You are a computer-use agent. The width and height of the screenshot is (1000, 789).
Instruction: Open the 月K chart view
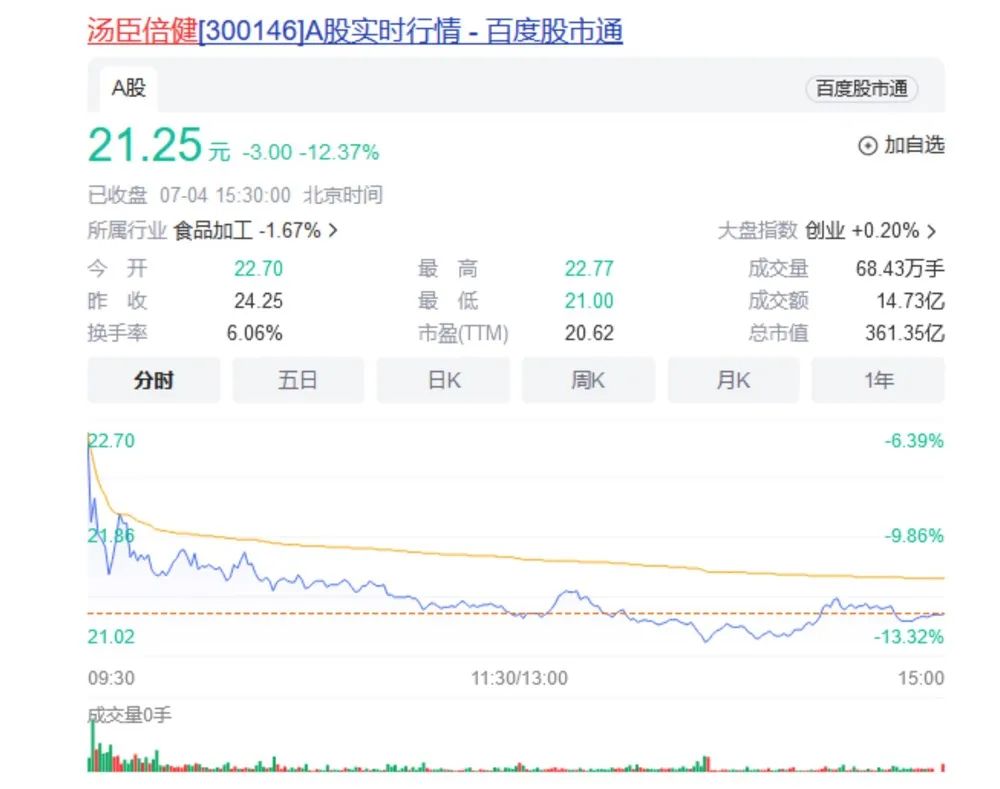click(x=733, y=380)
